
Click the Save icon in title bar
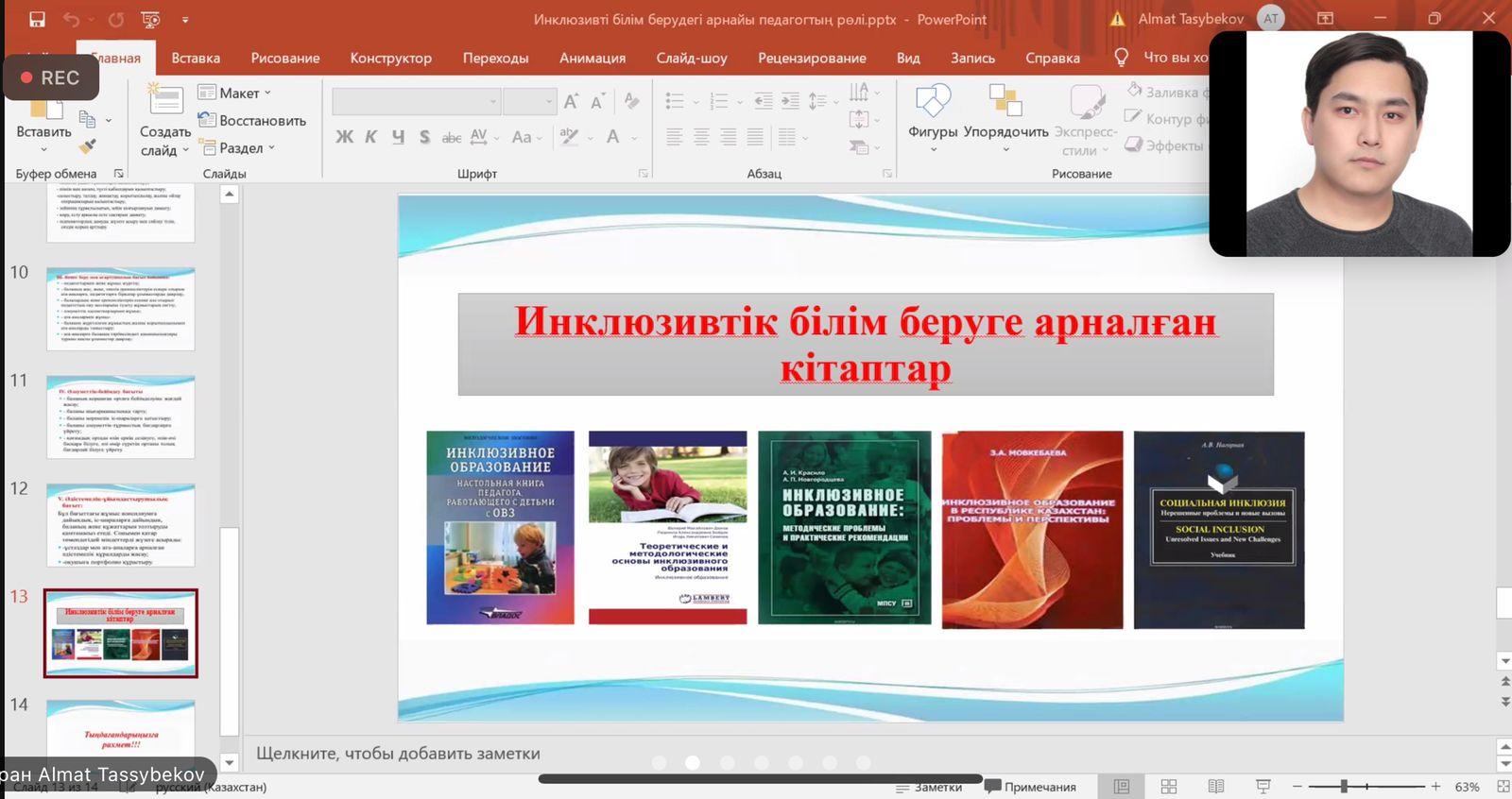pos(37,19)
